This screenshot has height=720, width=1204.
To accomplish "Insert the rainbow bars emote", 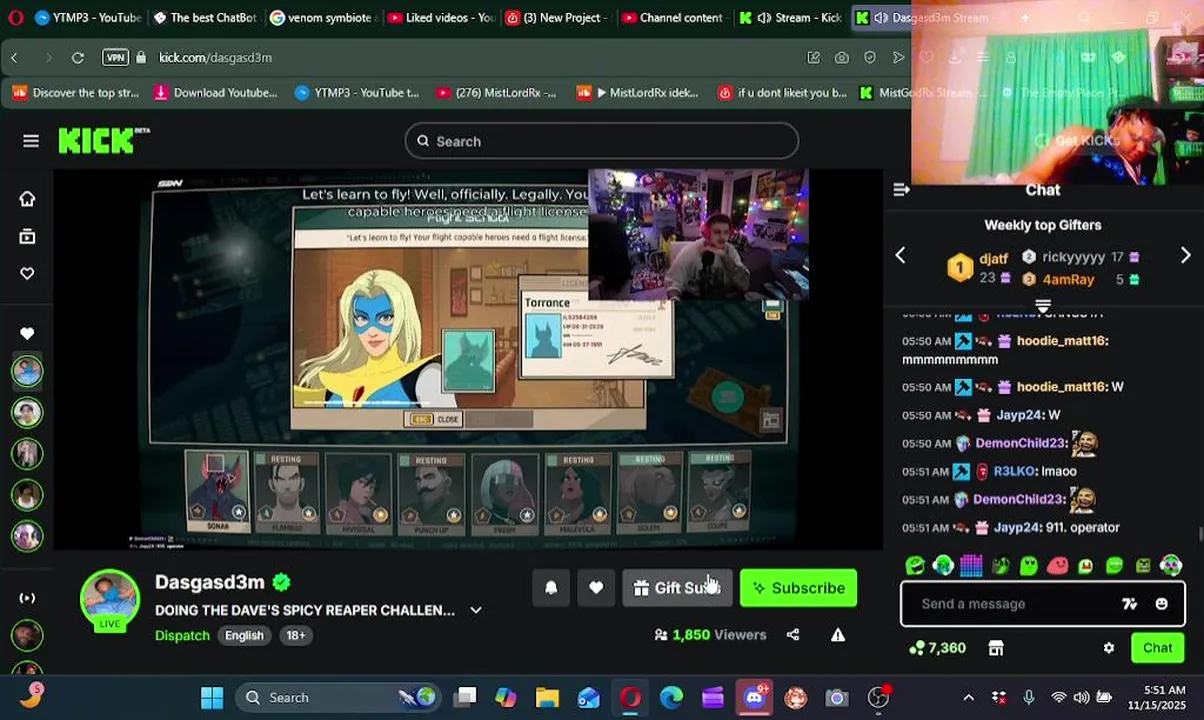I will point(971,566).
